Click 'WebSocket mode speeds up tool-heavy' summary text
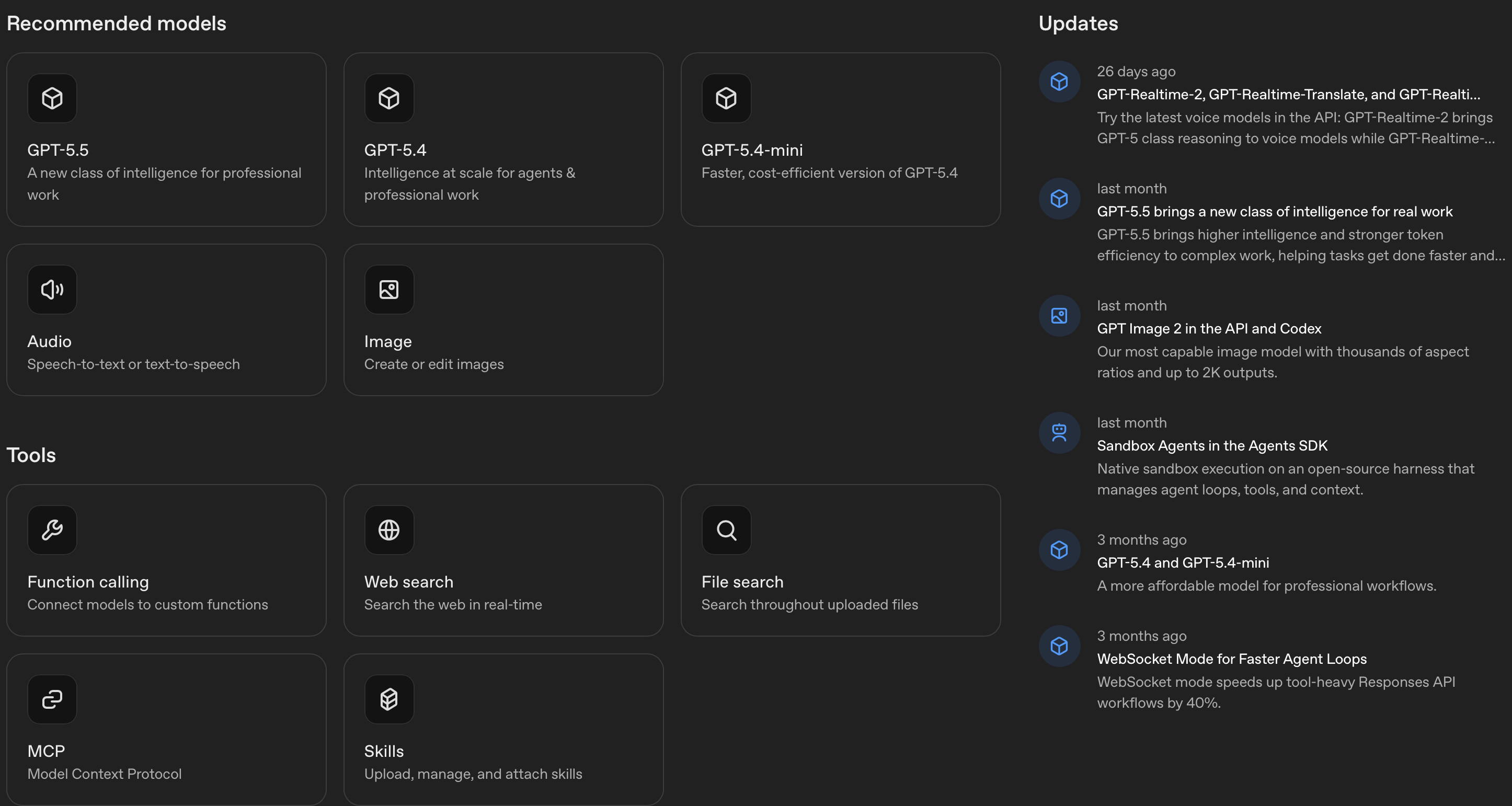Viewport: 1512px width, 806px height. click(x=1276, y=692)
